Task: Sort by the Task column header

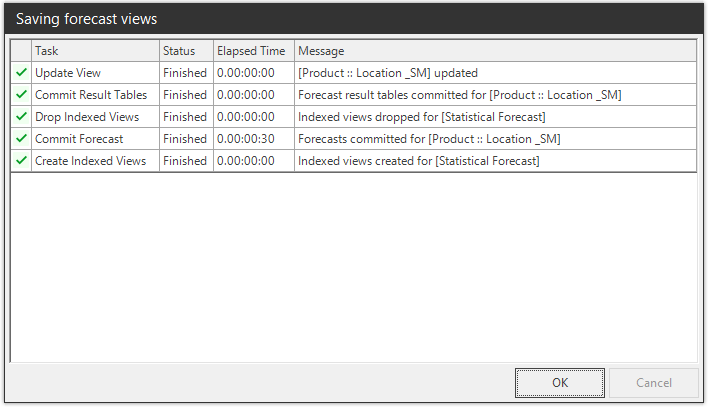Action: point(95,51)
